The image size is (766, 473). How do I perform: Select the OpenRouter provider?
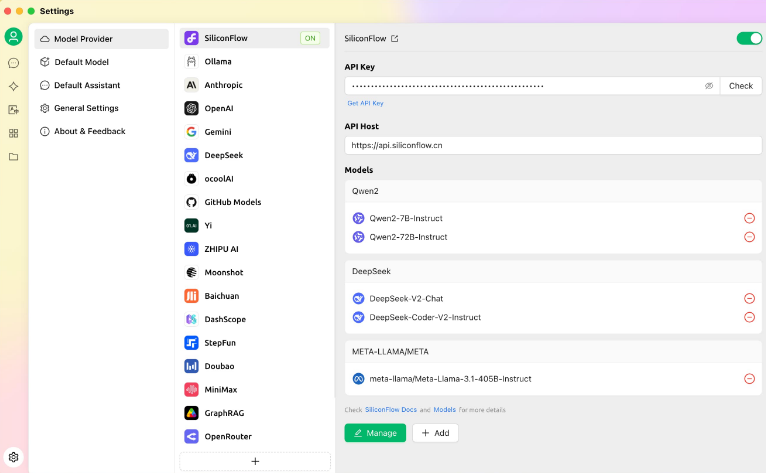tap(228, 436)
